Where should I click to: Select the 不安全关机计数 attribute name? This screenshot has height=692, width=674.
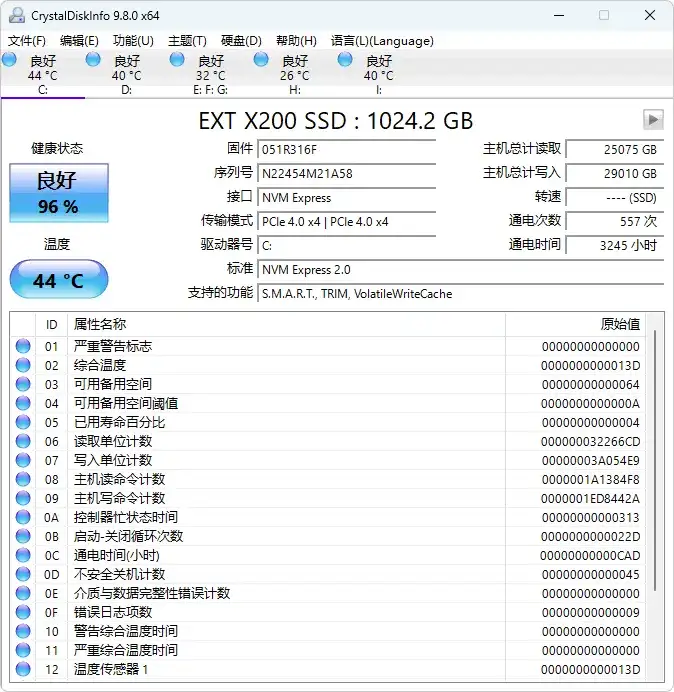pyautogui.click(x=119, y=574)
